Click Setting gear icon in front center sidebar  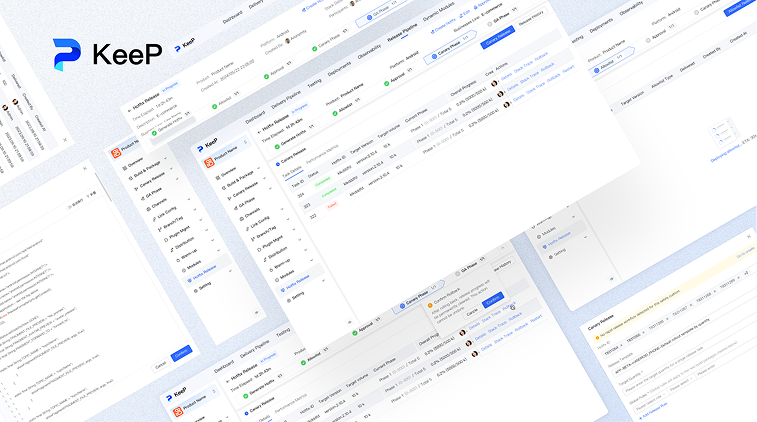pos(289,300)
